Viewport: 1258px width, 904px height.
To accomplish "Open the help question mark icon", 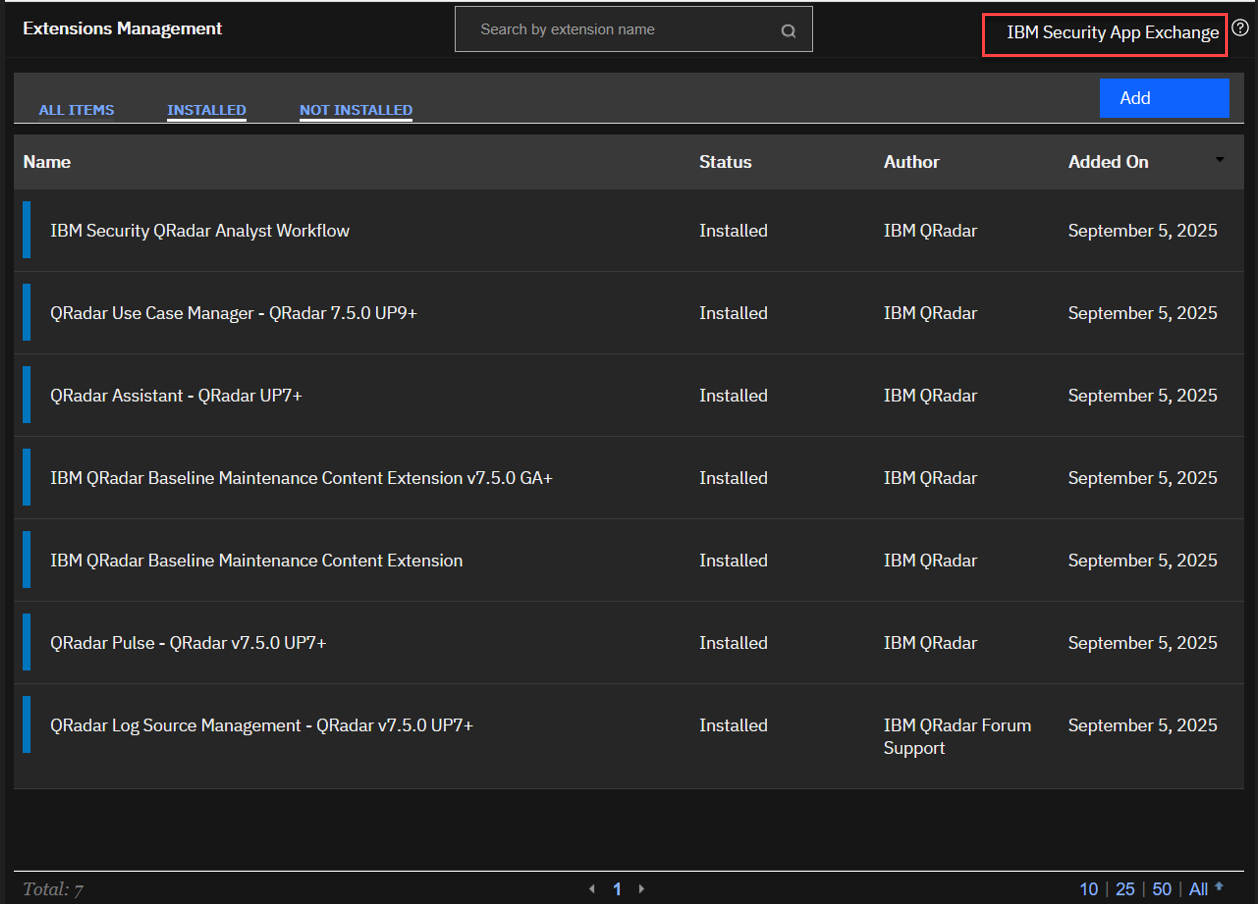I will (1240, 29).
